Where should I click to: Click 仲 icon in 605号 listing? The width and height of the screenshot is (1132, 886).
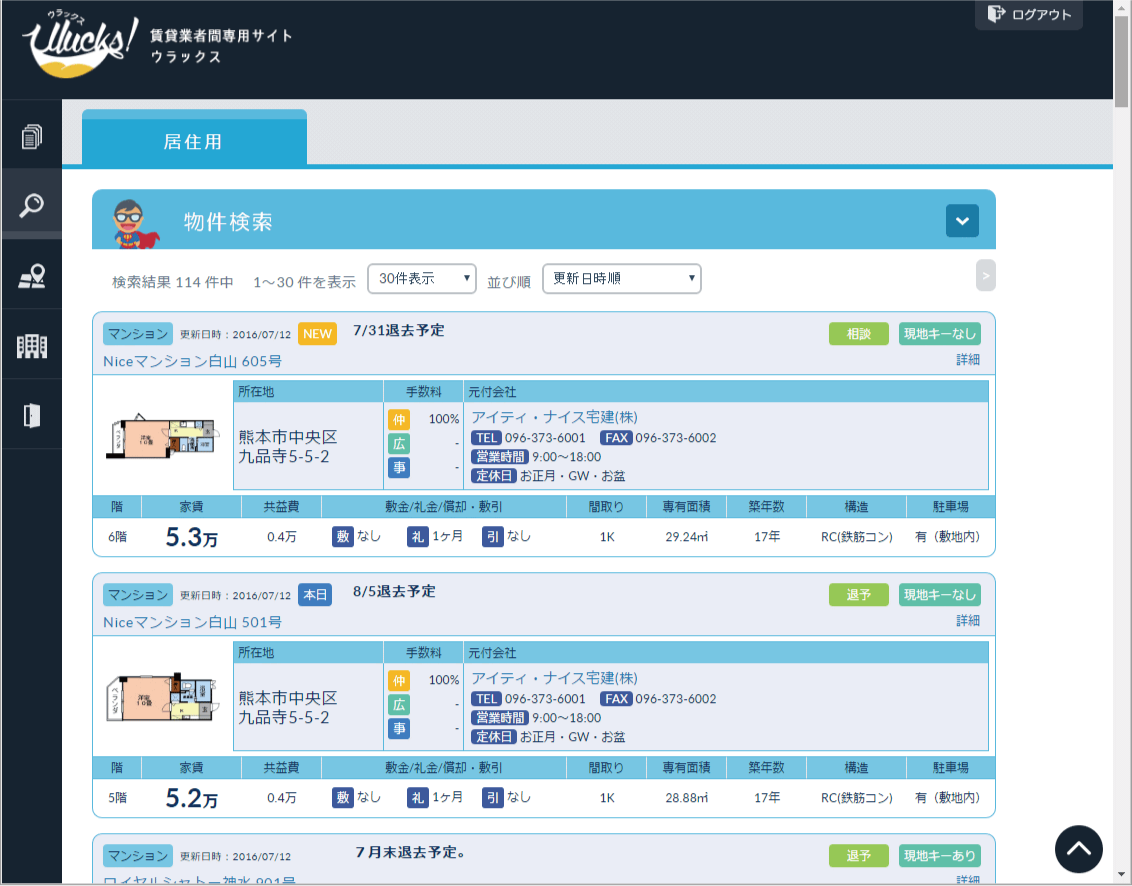pyautogui.click(x=399, y=420)
